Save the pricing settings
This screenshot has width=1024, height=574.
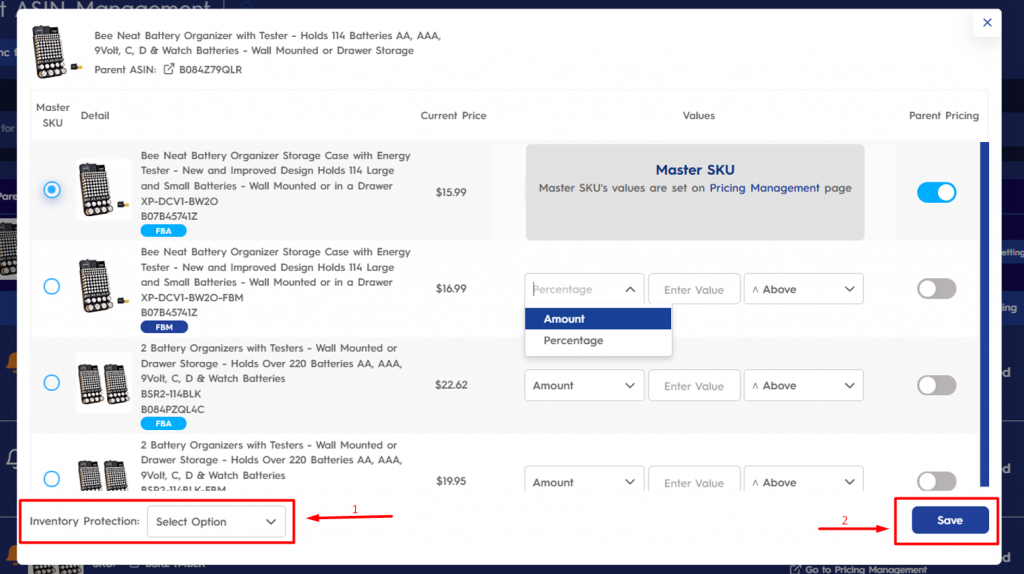950,520
